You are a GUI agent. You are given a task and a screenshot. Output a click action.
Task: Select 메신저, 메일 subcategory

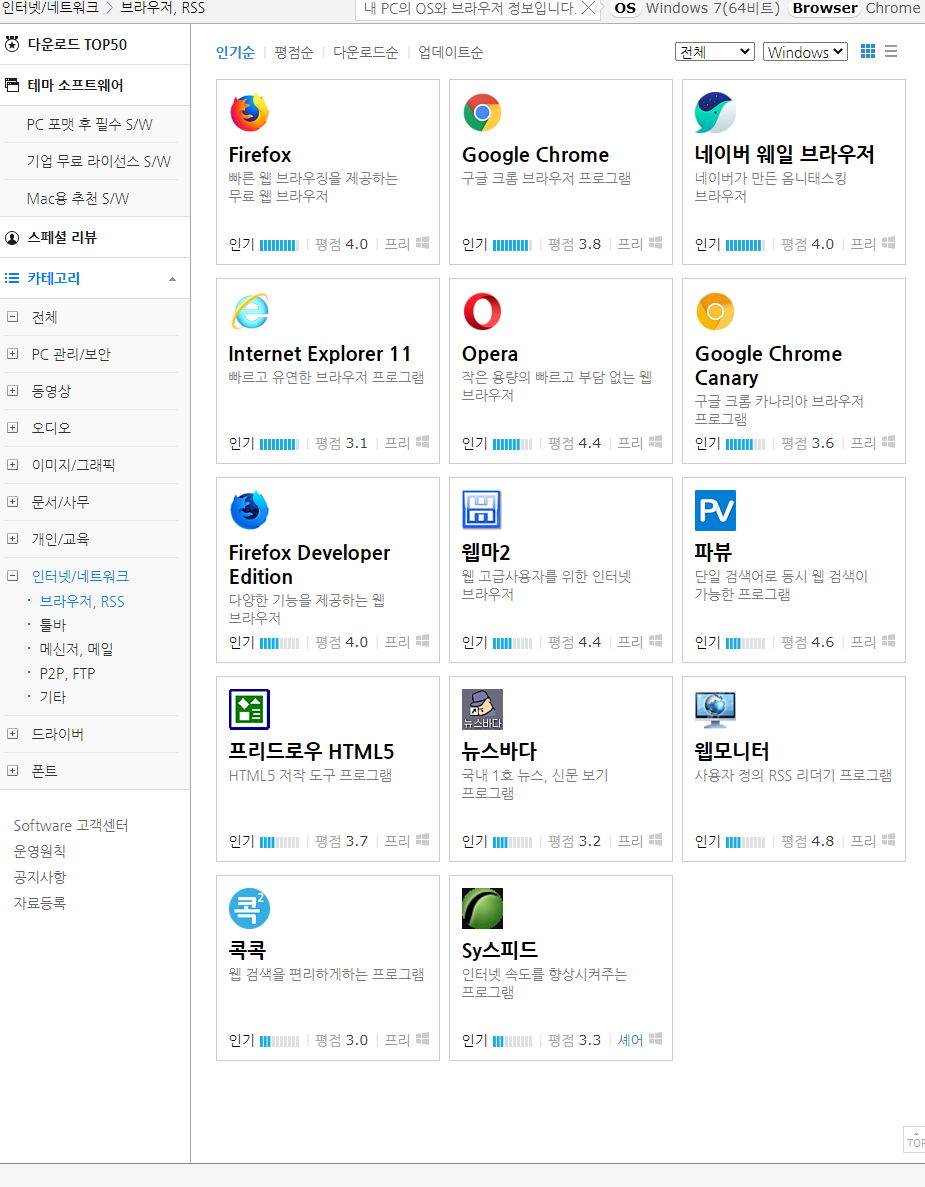pos(76,650)
